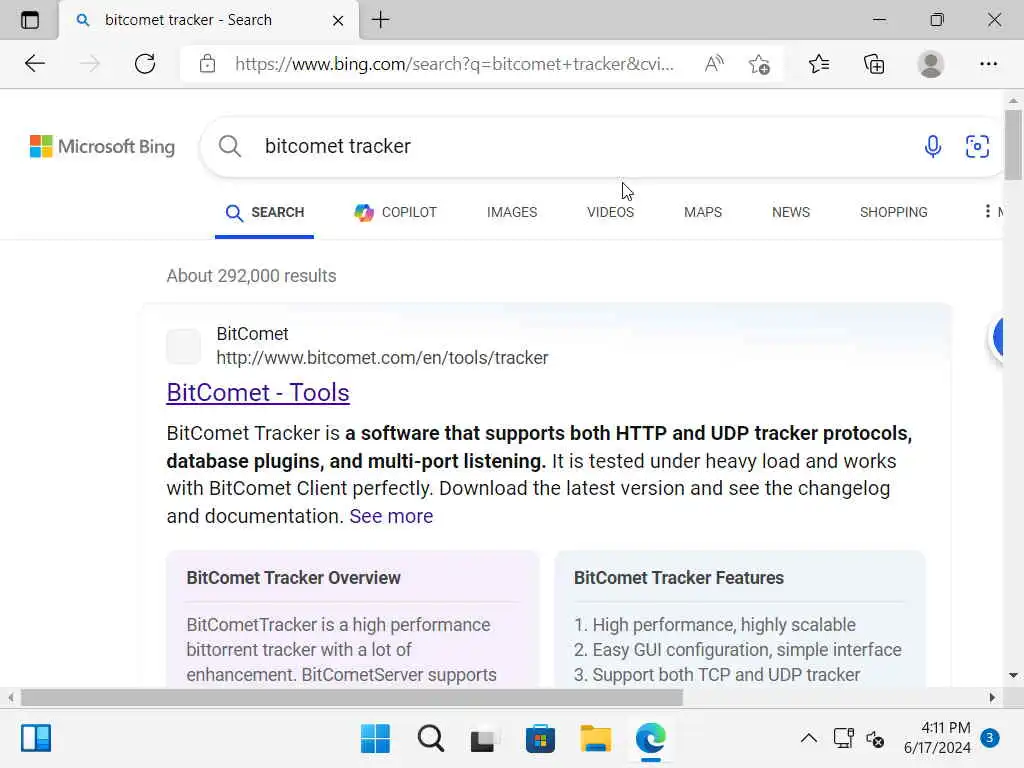Click the scroll left arrow

(x=10, y=697)
